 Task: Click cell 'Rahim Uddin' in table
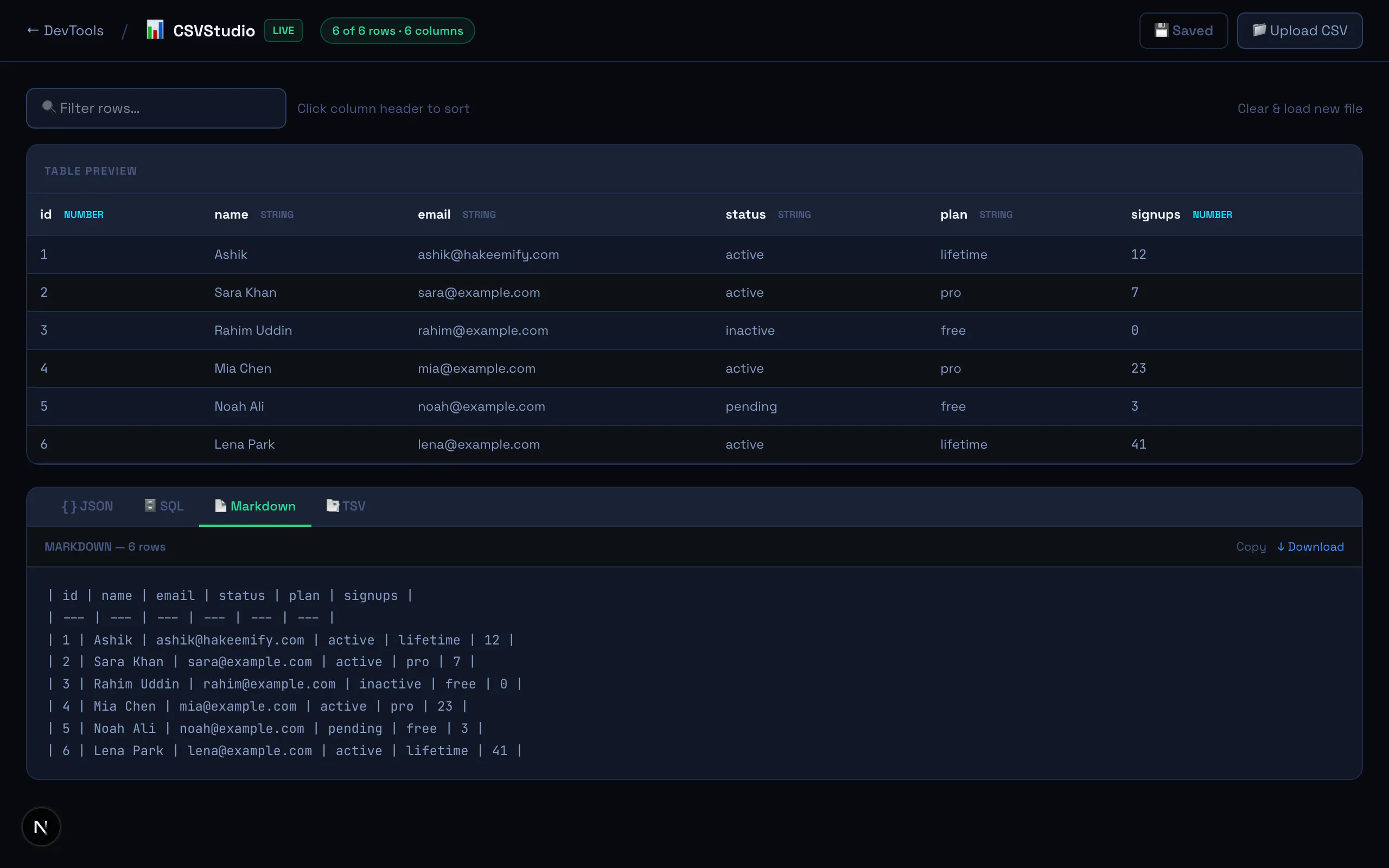[x=253, y=330]
